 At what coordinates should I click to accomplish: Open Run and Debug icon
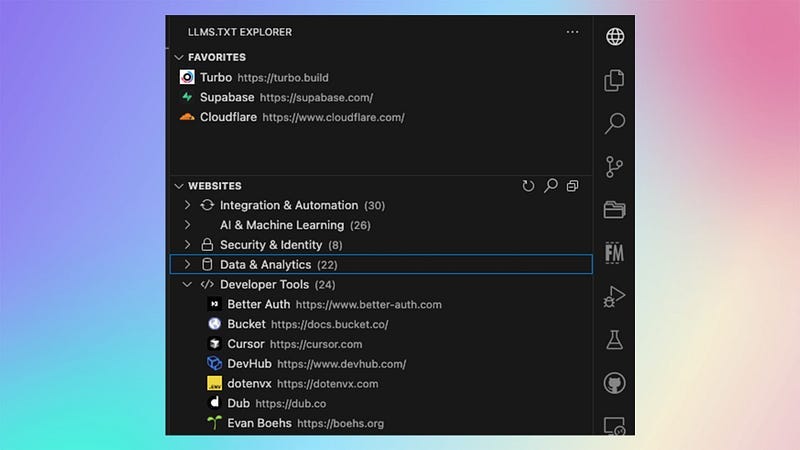click(614, 296)
